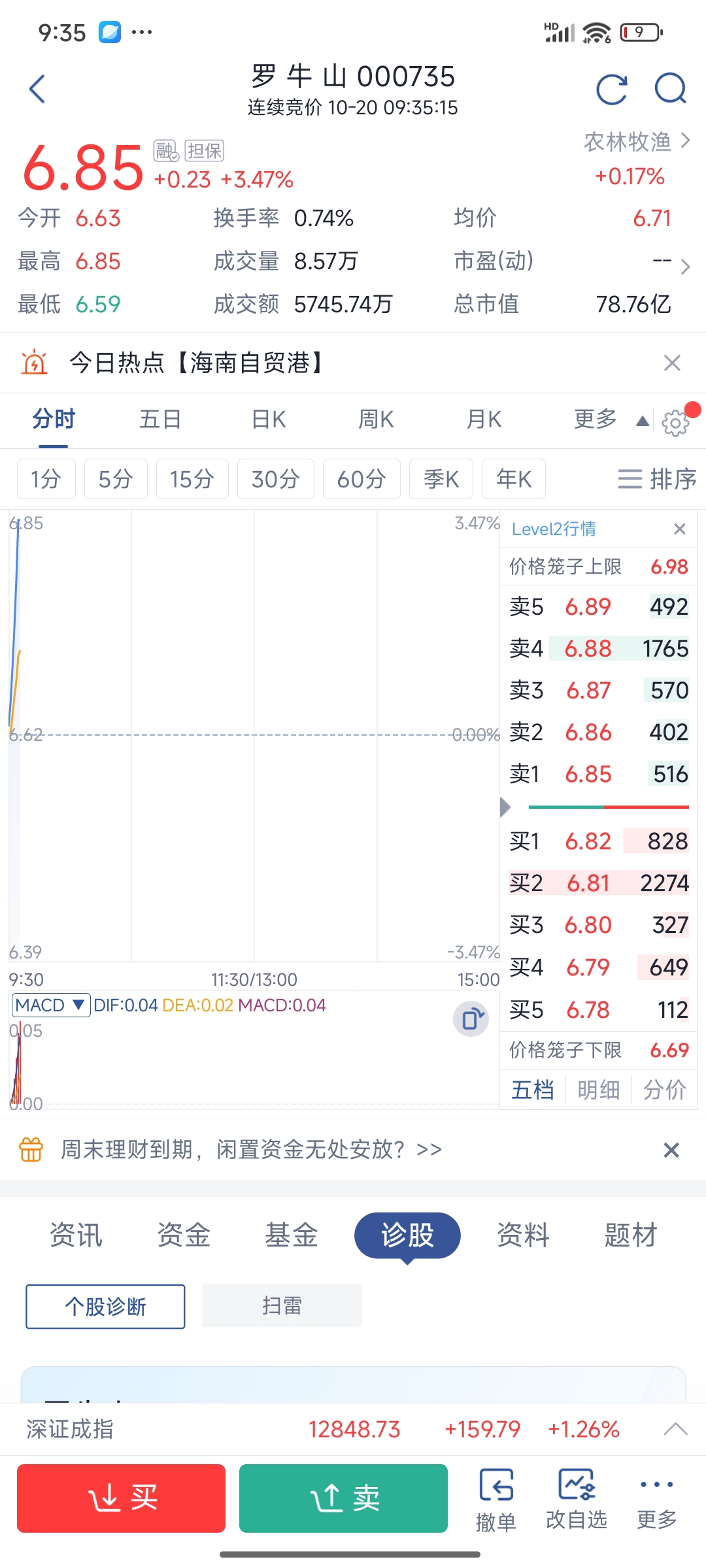Select the 明细 order detail view
Viewport: 706px width, 1568px height.
coord(599,1090)
